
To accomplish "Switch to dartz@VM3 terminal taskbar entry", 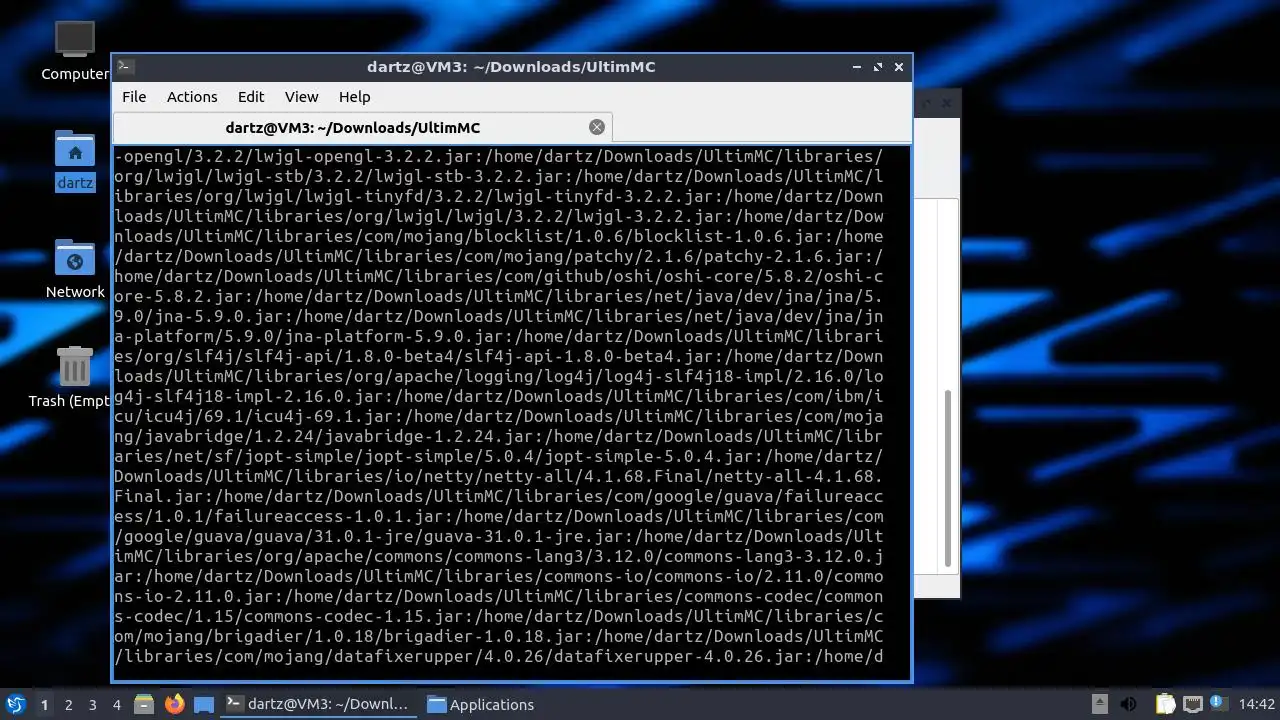I will 317,705.
